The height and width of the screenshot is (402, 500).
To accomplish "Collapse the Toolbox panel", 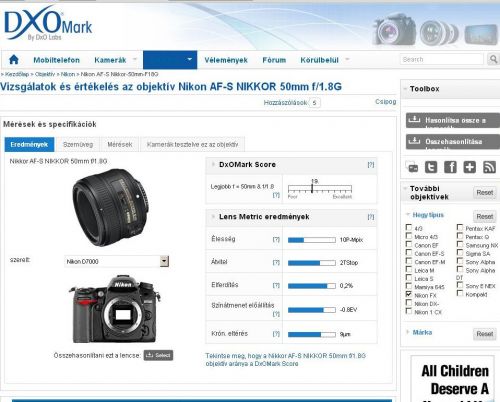I will [405, 89].
